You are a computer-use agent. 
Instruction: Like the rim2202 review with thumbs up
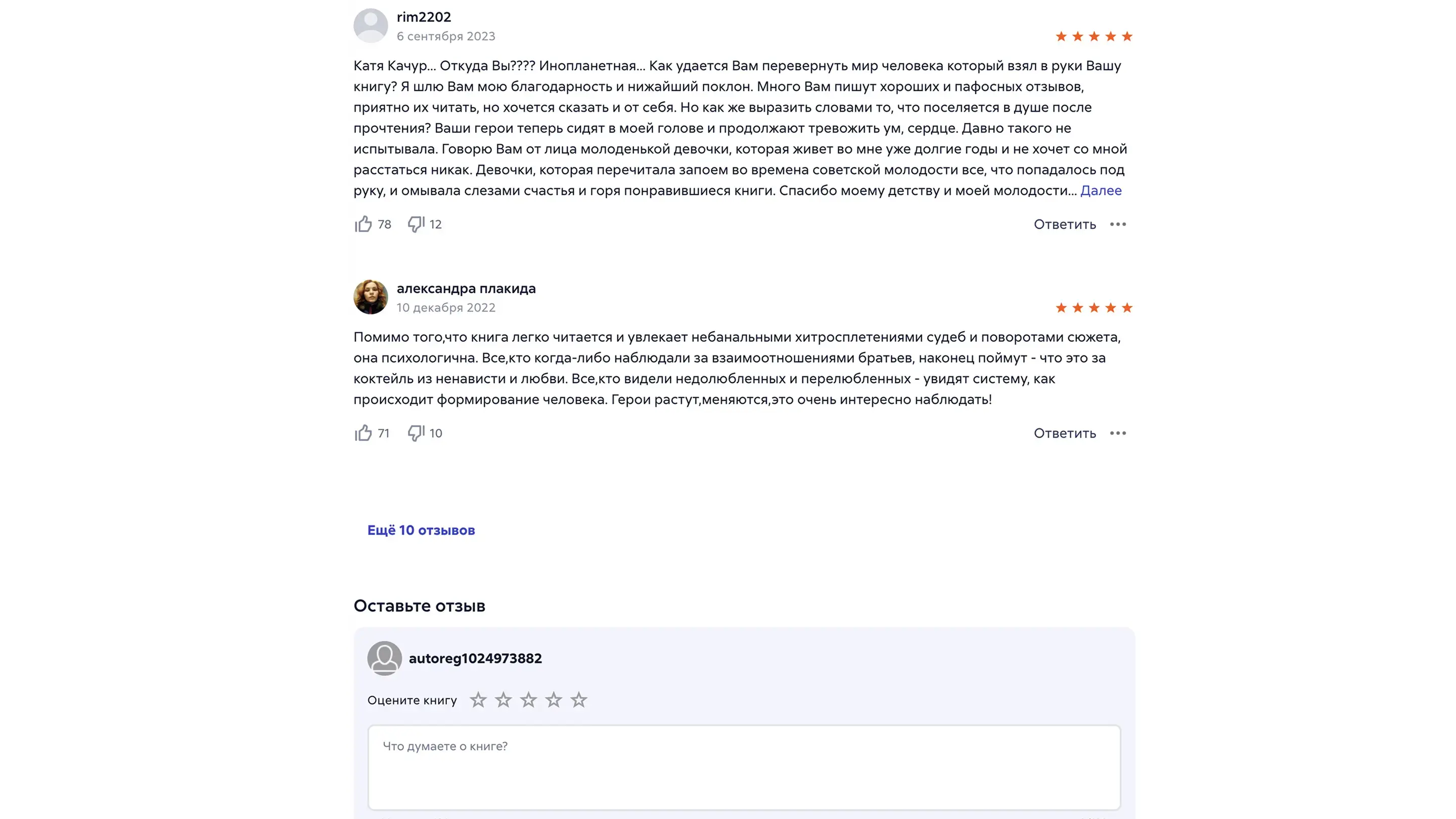click(x=363, y=224)
